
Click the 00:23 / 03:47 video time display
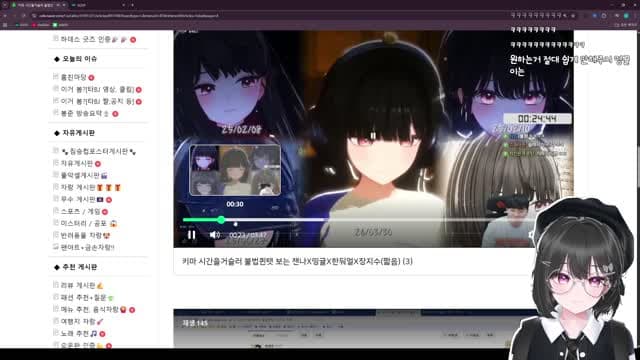coord(247,235)
